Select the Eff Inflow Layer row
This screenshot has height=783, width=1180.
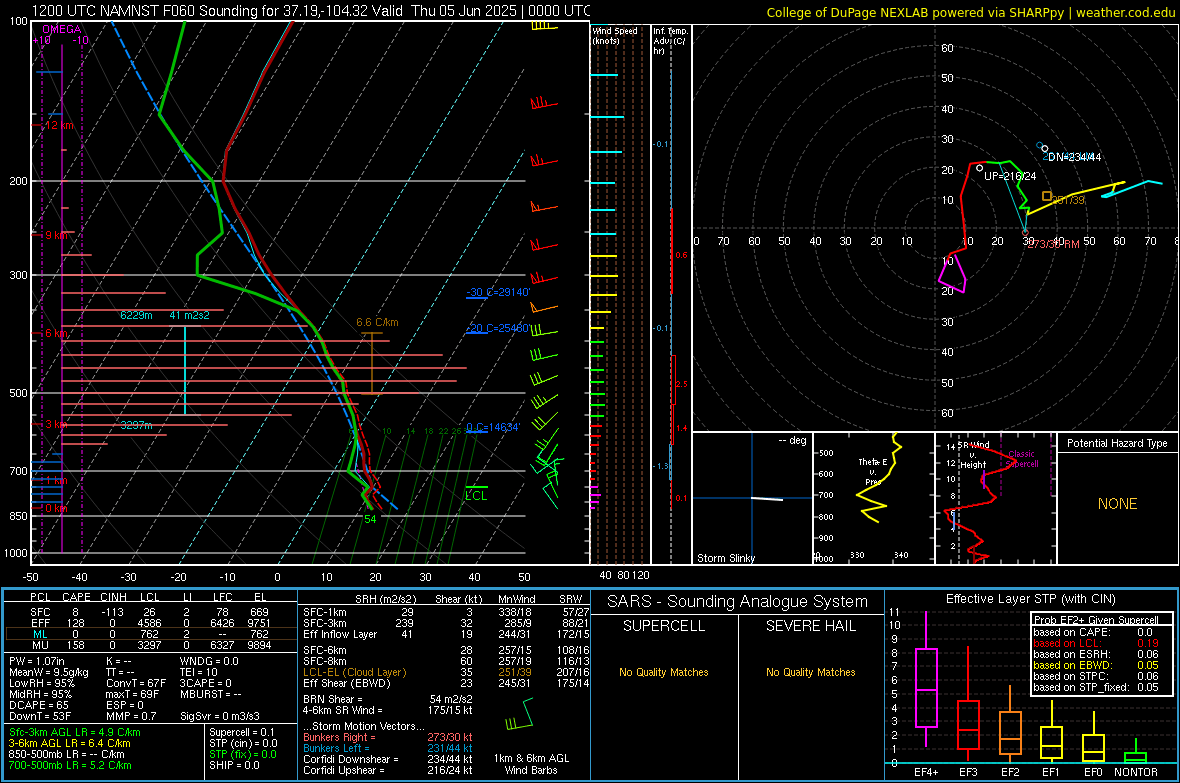[446, 634]
